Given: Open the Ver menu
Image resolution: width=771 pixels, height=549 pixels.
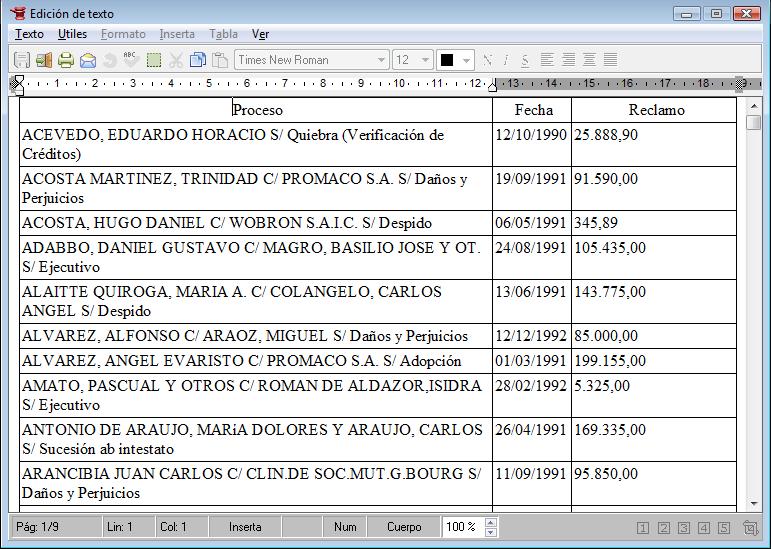Looking at the screenshot, I should [260, 34].
